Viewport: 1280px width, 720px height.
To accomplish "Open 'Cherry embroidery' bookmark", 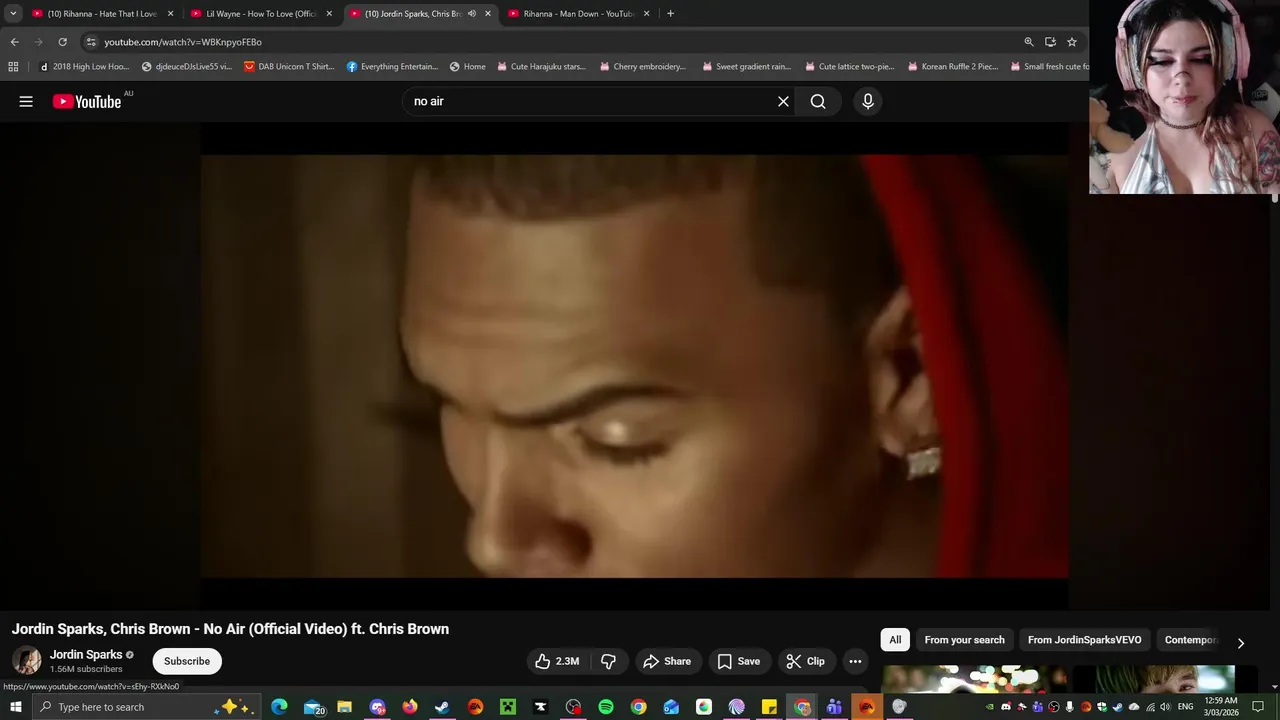I will point(643,67).
